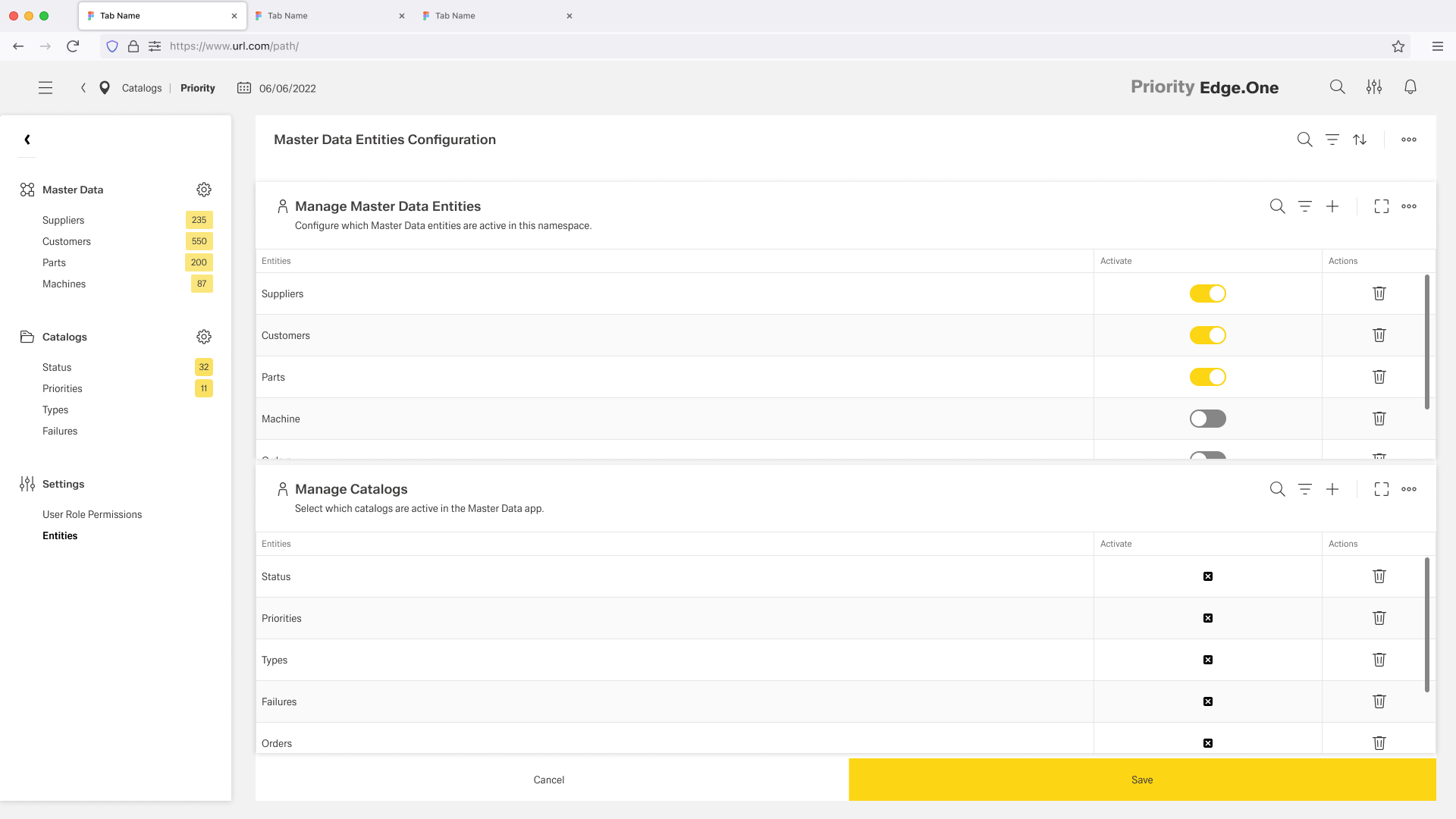Add new catalog in Manage Catalogs
The image size is (1456, 819).
pyautogui.click(x=1332, y=489)
